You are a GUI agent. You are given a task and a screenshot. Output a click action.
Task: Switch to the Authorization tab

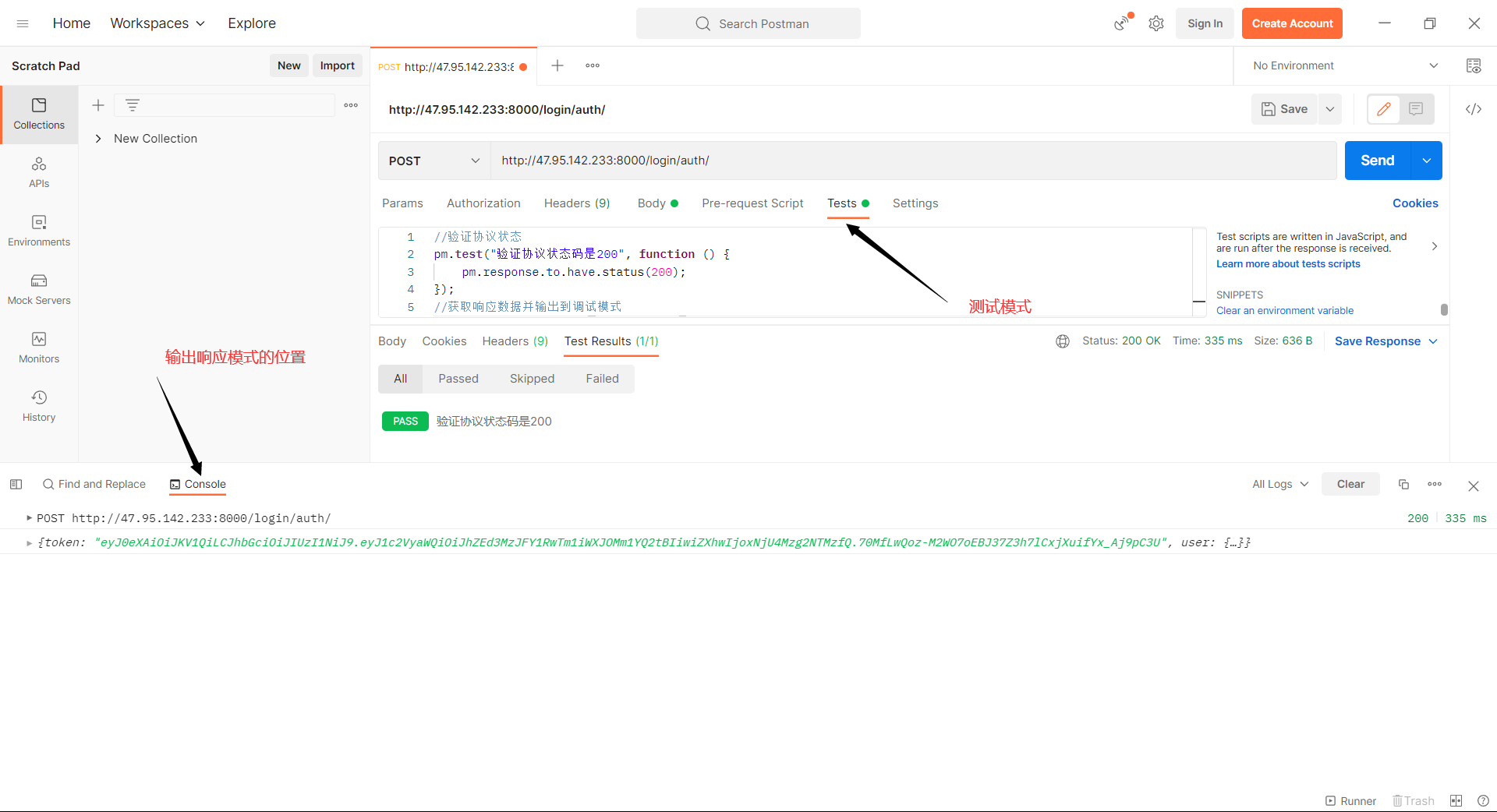pos(483,203)
